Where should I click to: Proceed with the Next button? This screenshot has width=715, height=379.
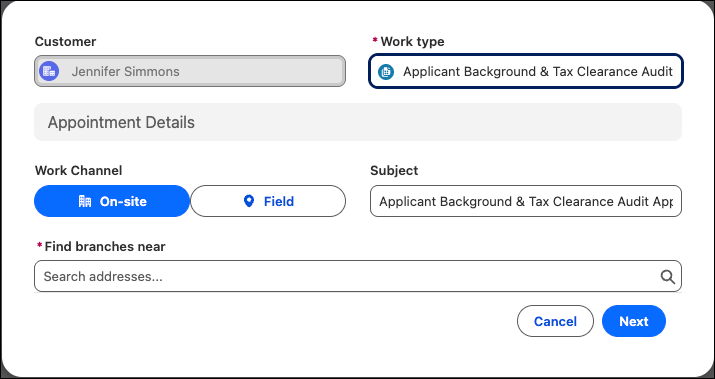tap(634, 321)
